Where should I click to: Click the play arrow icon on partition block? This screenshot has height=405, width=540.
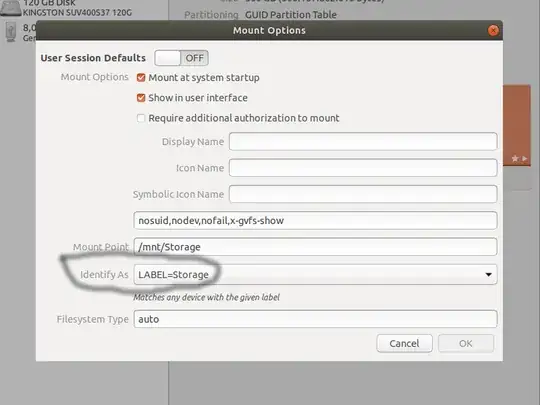pyautogui.click(x=525, y=158)
